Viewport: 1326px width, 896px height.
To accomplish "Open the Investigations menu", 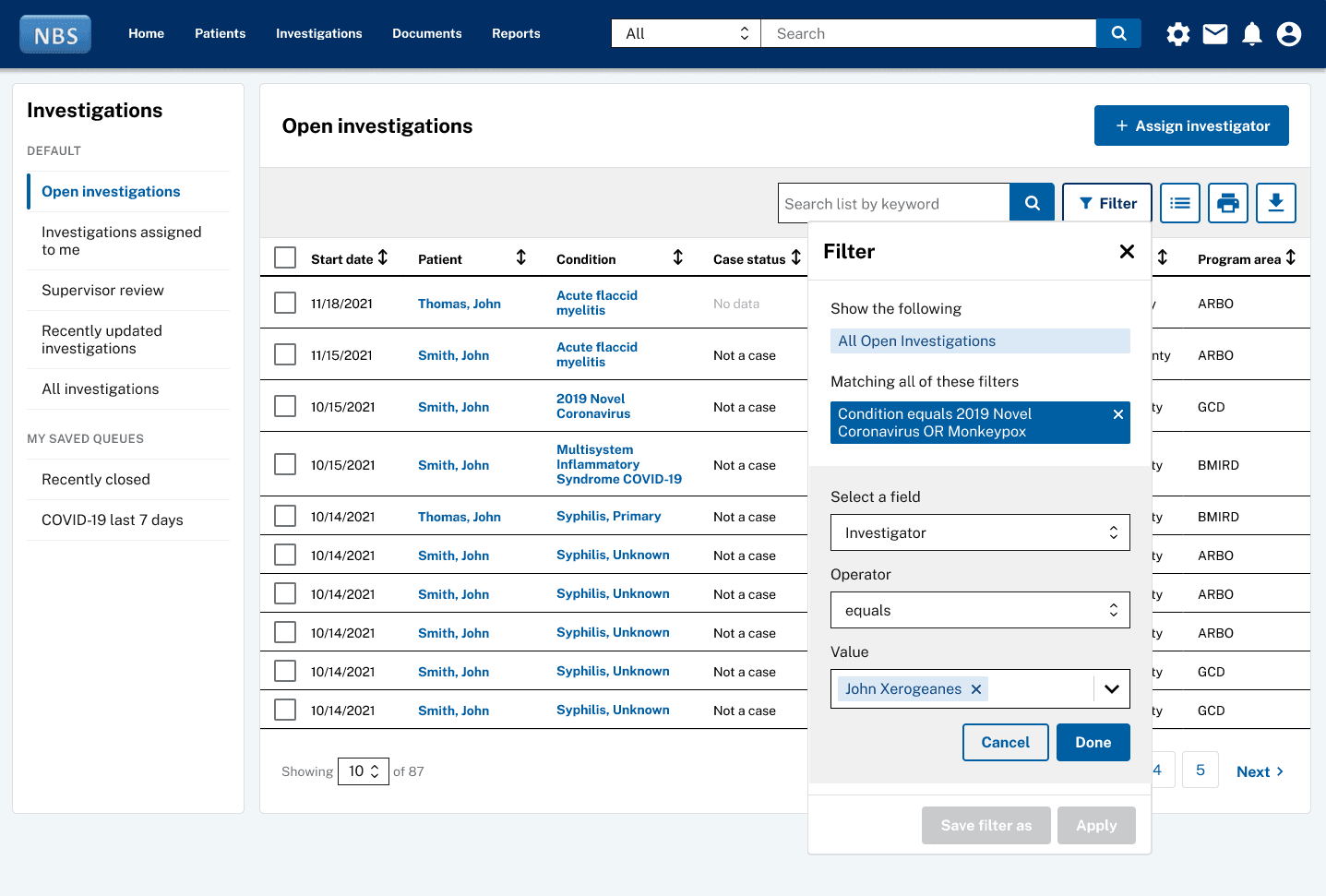I will coord(318,33).
